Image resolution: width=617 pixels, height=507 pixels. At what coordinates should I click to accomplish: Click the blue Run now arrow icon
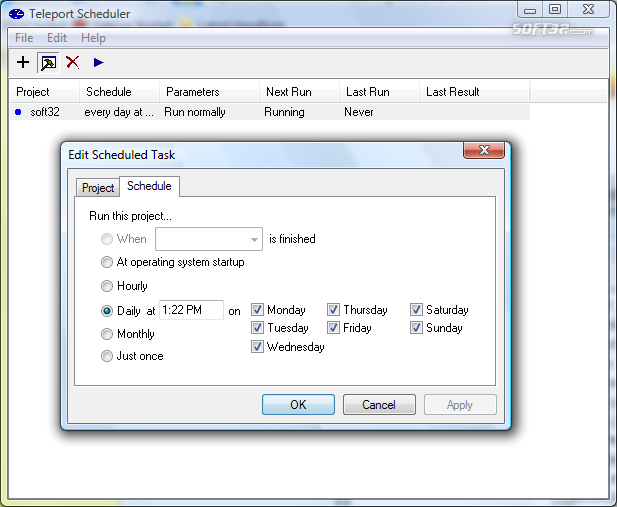tap(98, 62)
